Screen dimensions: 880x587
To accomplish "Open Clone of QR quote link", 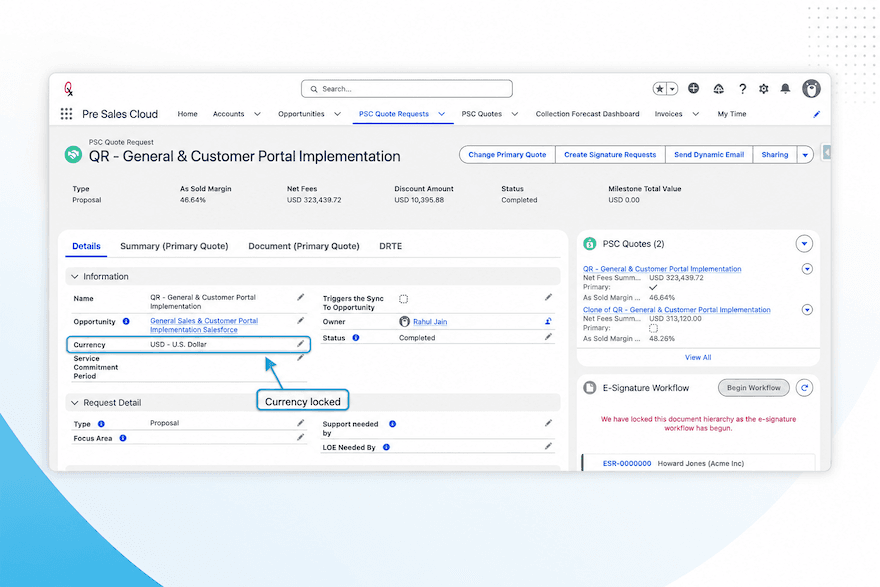I will click(x=676, y=309).
